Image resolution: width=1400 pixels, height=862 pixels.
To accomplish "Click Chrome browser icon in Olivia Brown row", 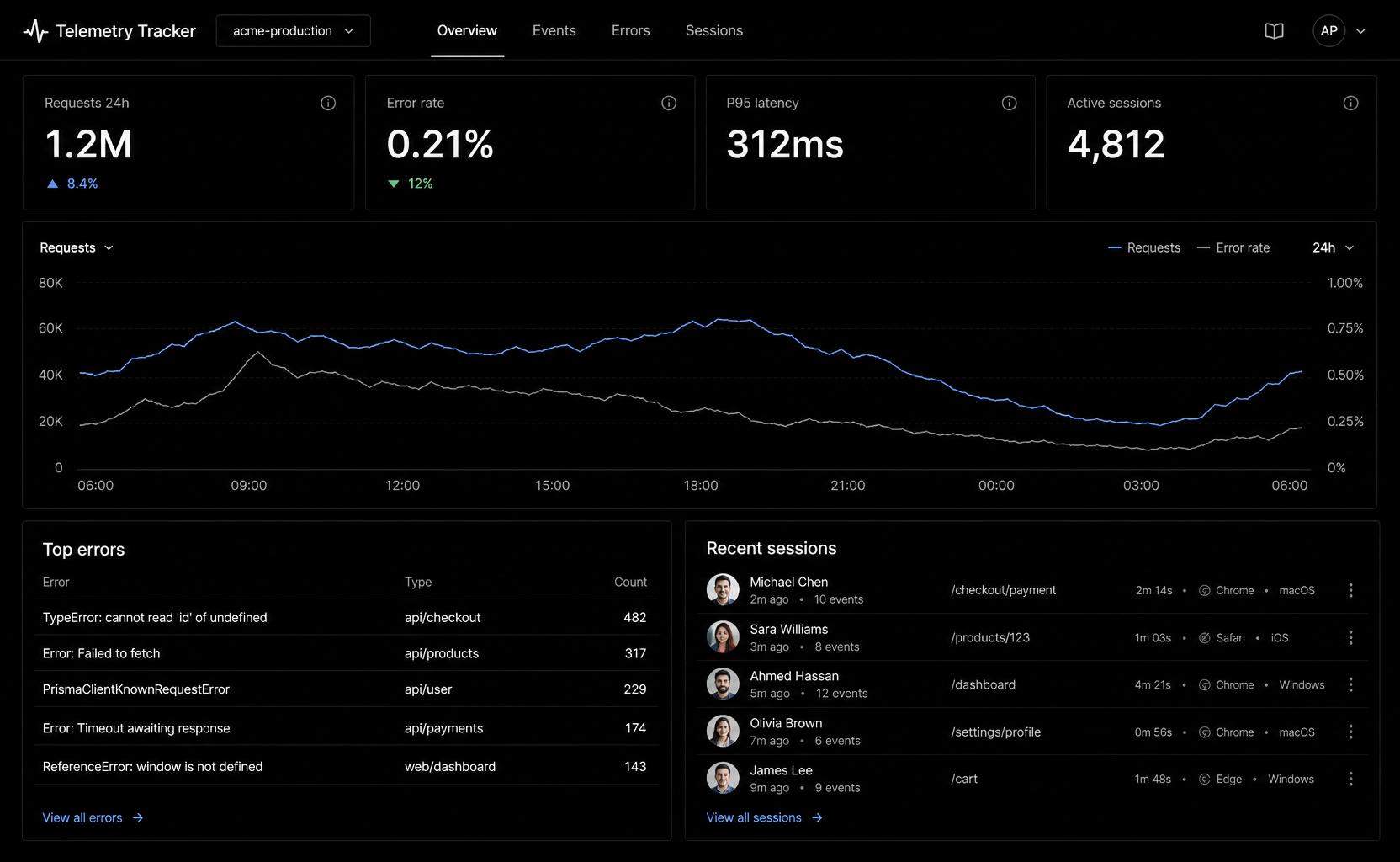I will [x=1204, y=732].
